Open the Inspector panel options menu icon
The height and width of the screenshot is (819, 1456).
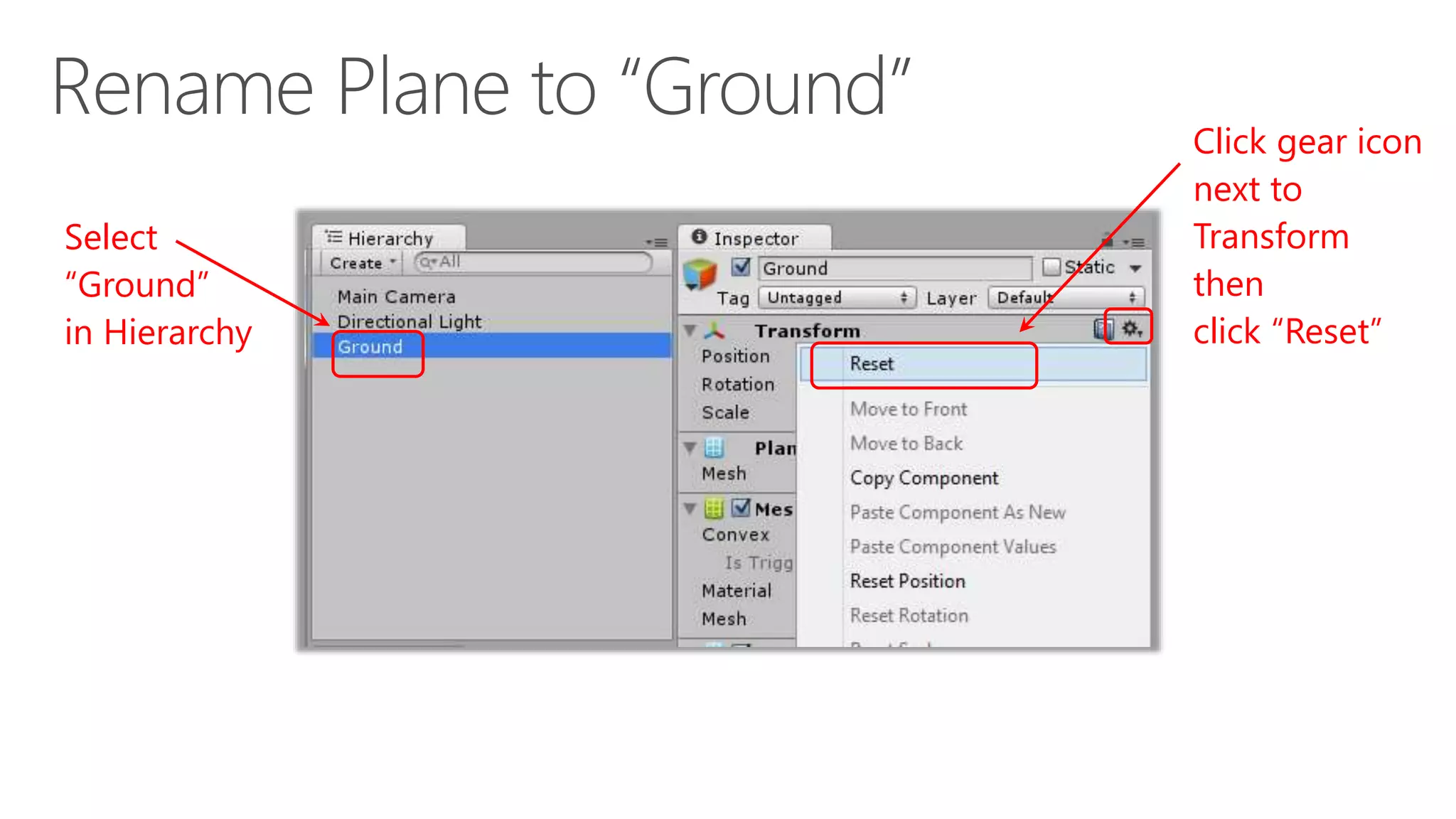(1134, 242)
